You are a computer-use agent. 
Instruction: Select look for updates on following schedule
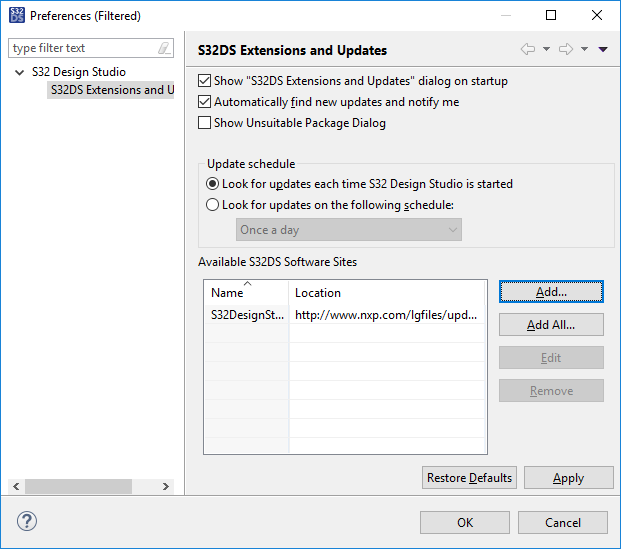pos(212,205)
